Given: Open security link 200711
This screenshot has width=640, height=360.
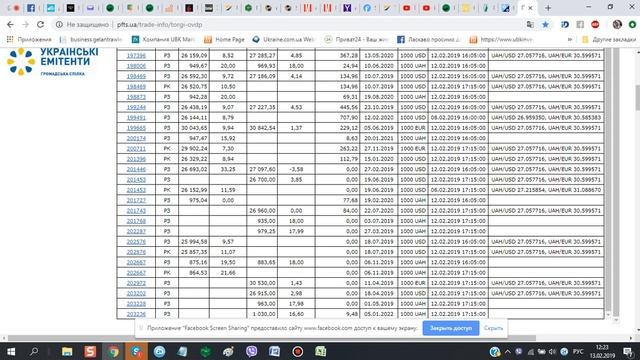Looking at the screenshot, I should [x=136, y=149].
